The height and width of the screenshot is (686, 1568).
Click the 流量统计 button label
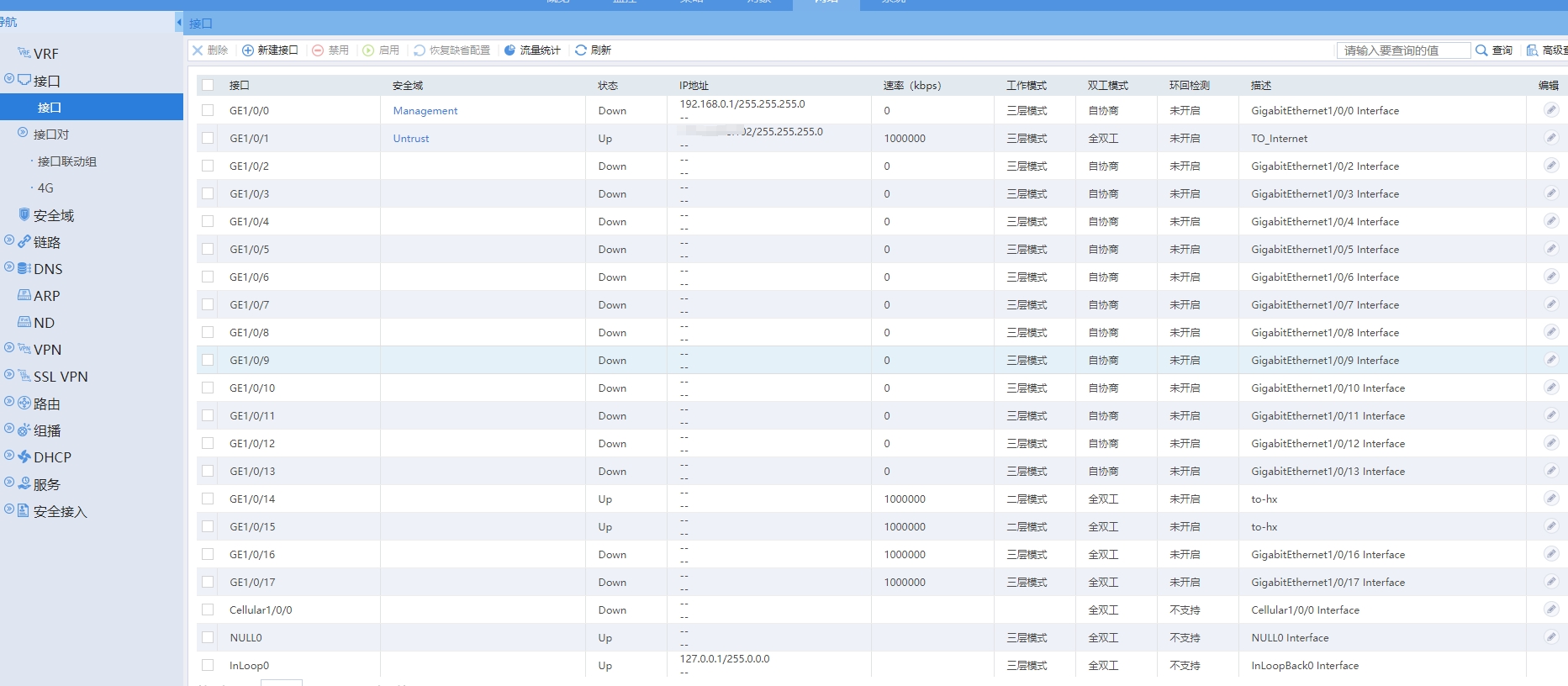[x=540, y=50]
